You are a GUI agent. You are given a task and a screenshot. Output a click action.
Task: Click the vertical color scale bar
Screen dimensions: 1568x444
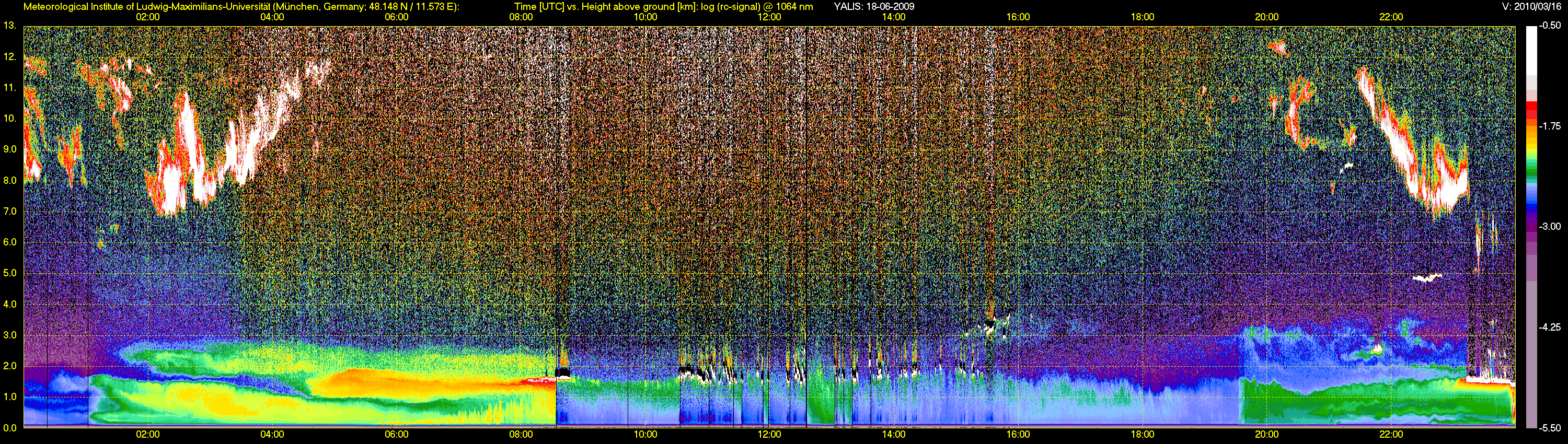(1531, 227)
